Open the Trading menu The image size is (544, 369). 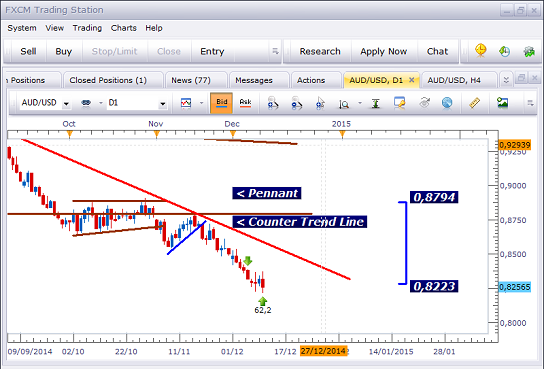click(87, 28)
